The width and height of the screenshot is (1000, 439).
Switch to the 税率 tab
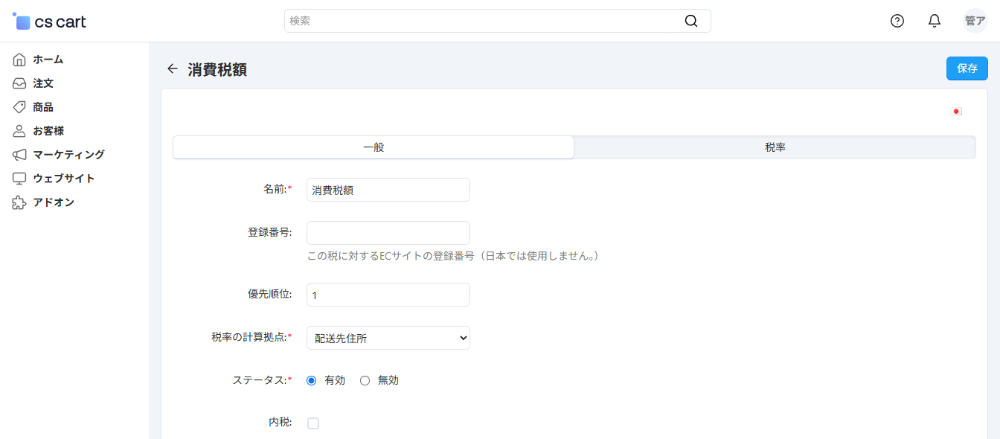[774, 147]
